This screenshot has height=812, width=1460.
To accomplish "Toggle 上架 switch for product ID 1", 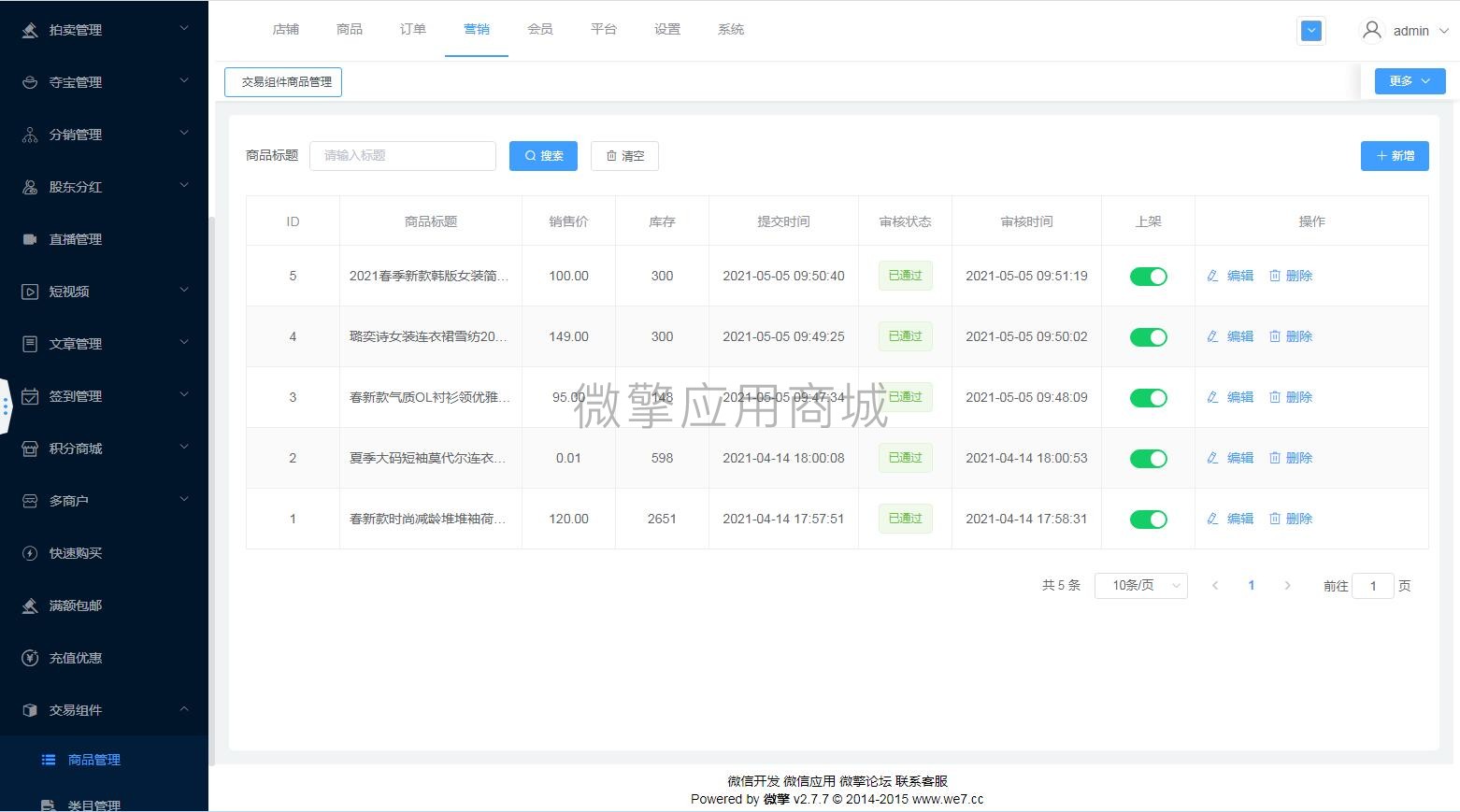I will (x=1148, y=520).
